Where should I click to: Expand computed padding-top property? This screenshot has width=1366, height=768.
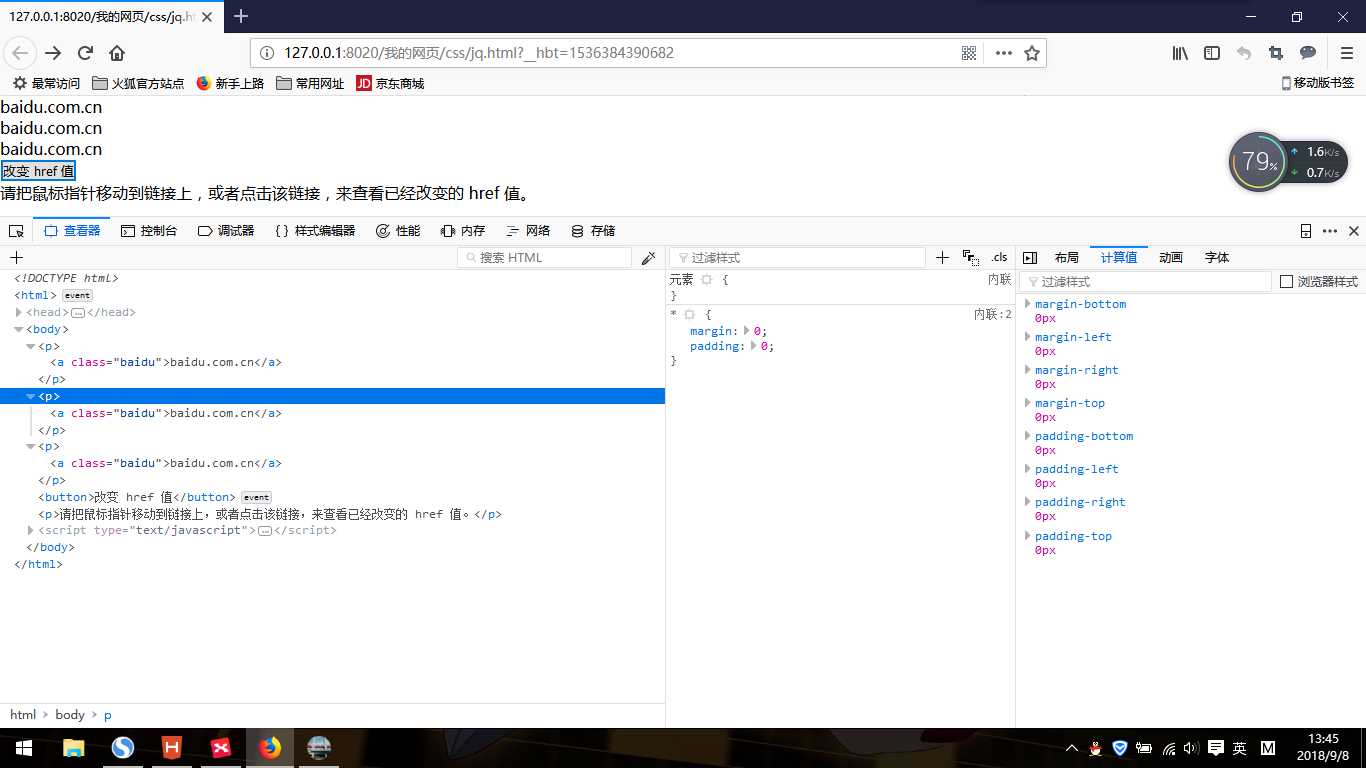coord(1027,536)
